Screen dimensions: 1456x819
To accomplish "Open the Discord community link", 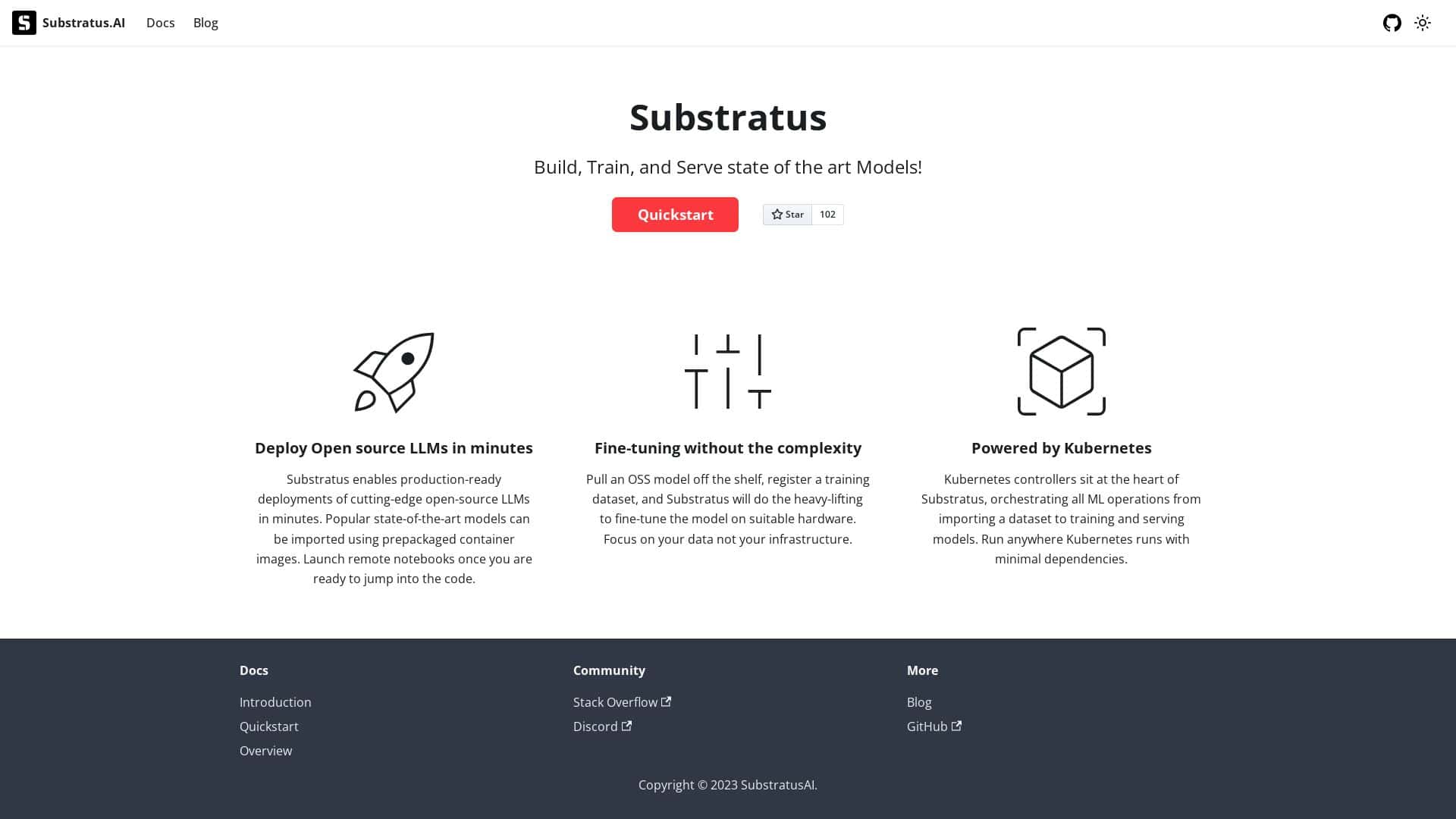I will point(596,726).
